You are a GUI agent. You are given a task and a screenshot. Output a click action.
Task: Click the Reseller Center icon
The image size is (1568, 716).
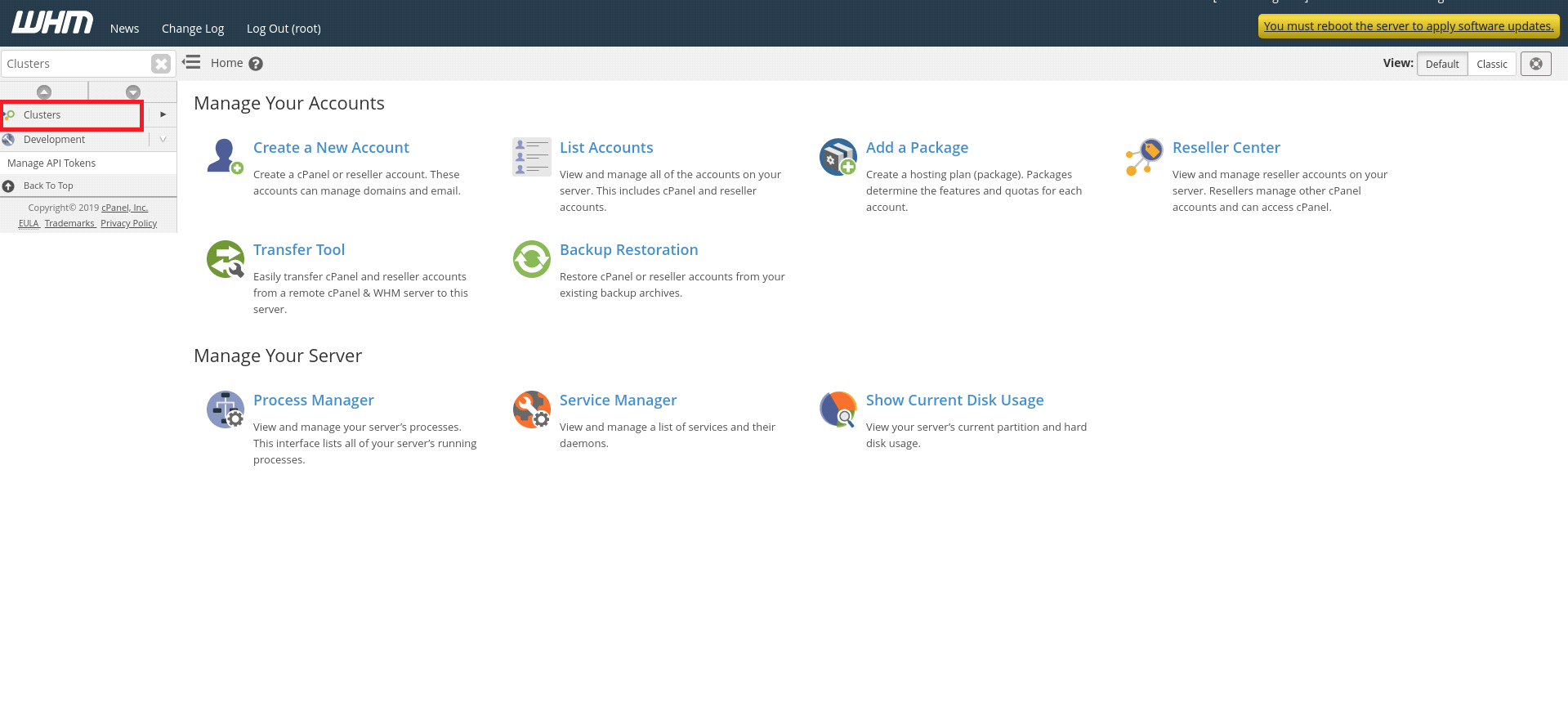coord(1144,156)
